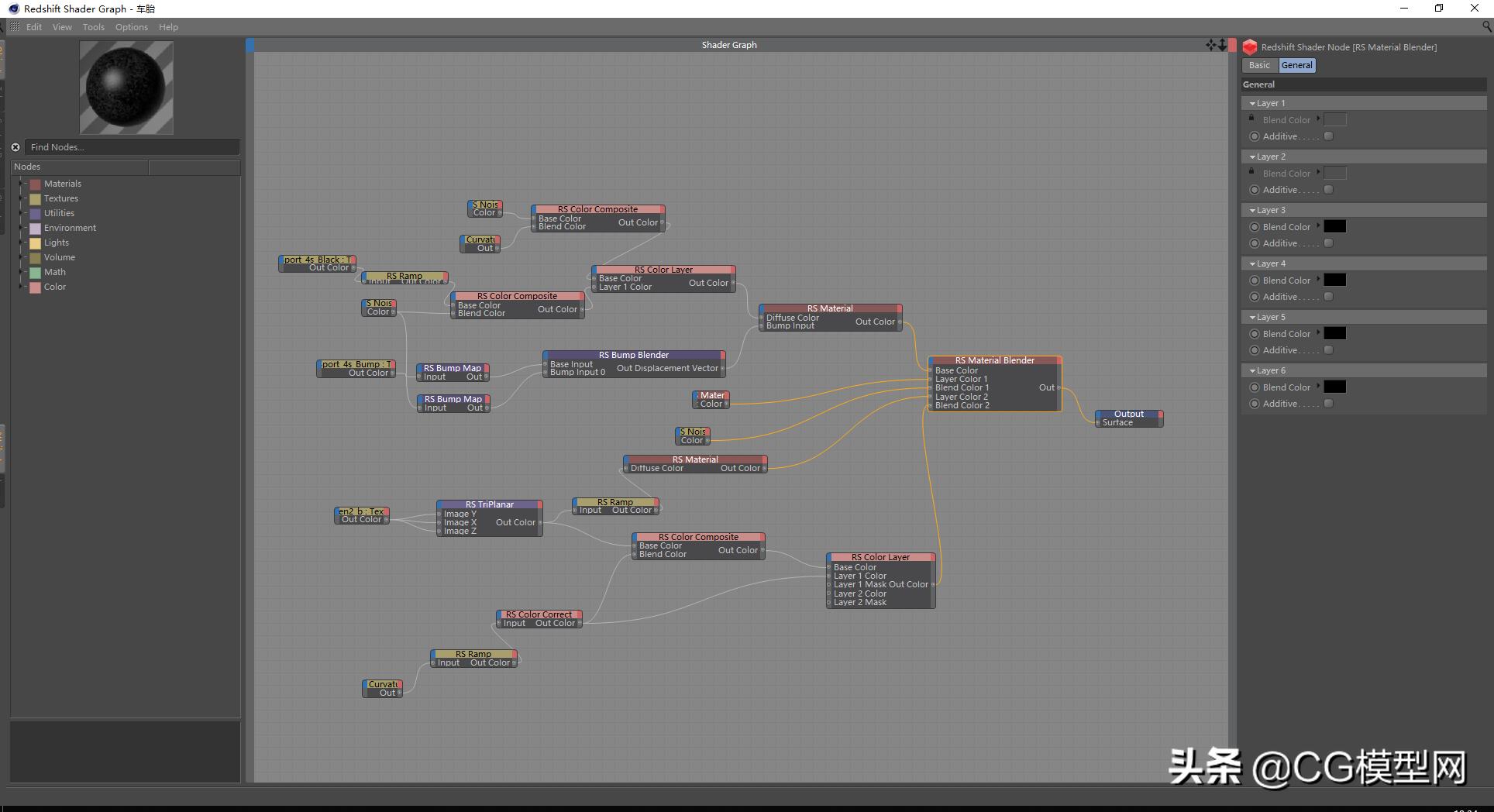
Task: Collapse the Layer 1 section
Action: (x=1252, y=103)
